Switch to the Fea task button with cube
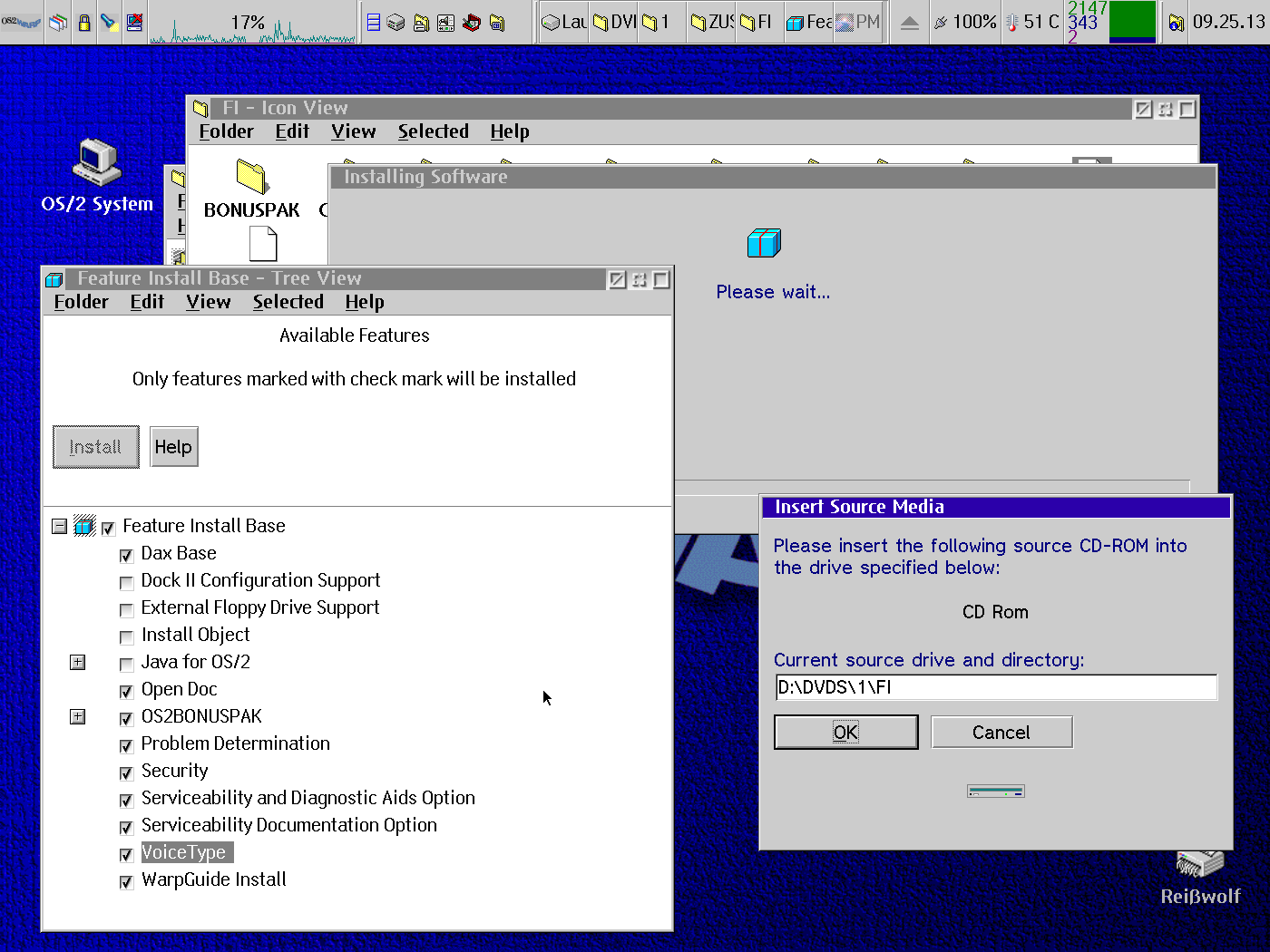Screen dimensions: 1270x952 click(x=809, y=22)
